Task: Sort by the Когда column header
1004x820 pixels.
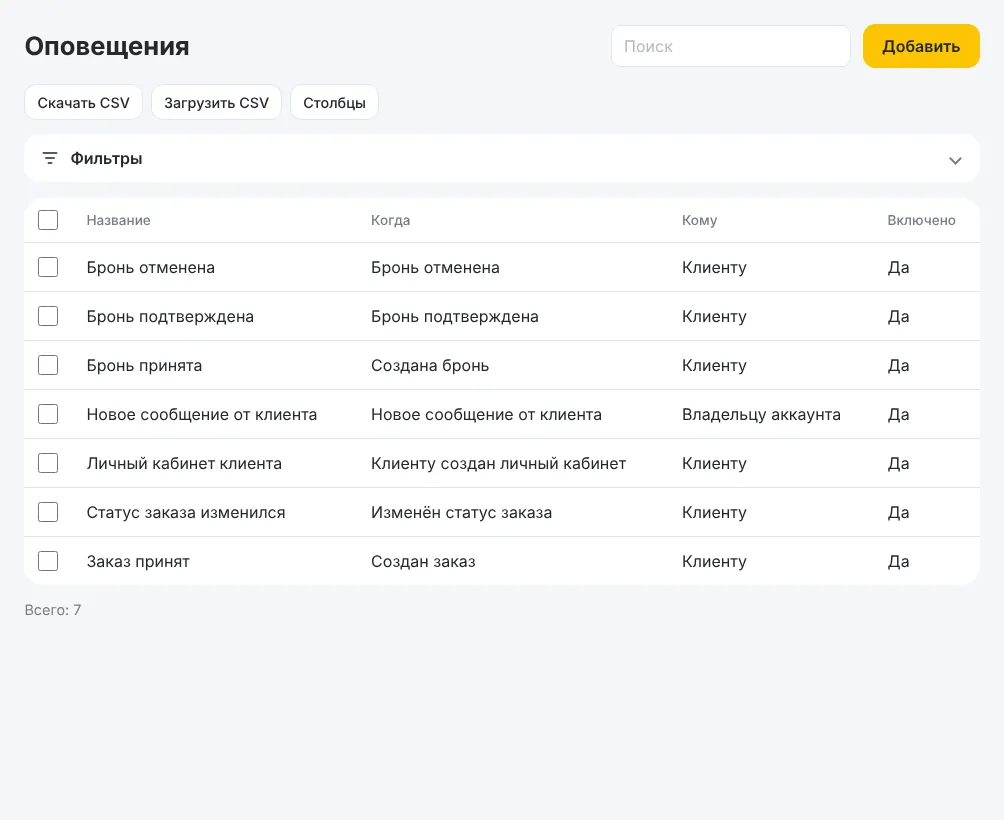Action: (x=391, y=220)
